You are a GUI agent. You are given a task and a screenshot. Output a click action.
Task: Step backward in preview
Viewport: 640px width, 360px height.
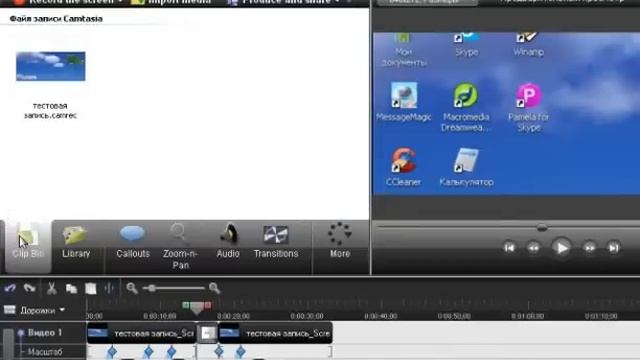pos(533,247)
